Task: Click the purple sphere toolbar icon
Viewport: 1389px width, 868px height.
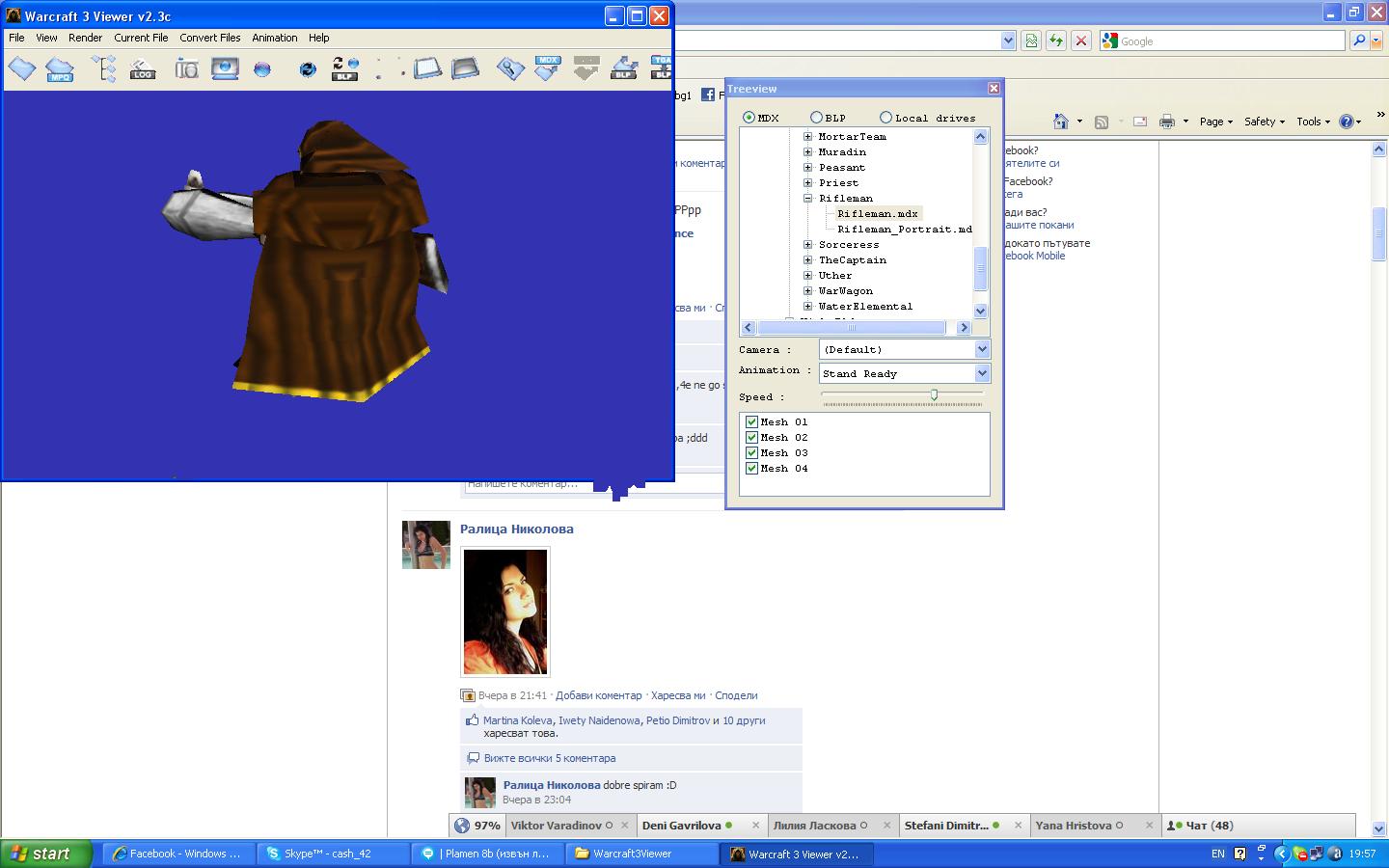Action: [262, 69]
